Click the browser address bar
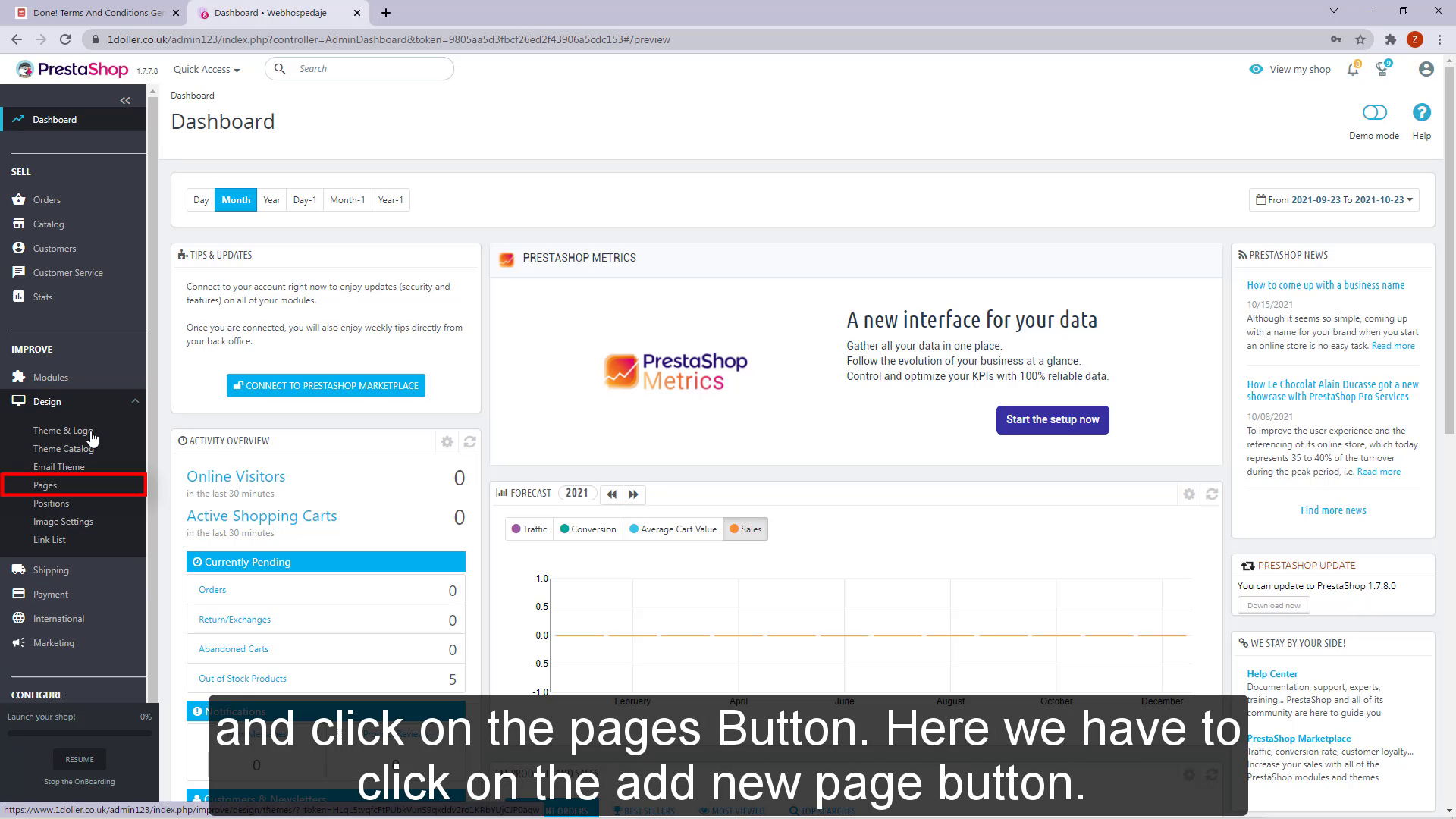This screenshot has height=819, width=1456. pyautogui.click(x=705, y=39)
